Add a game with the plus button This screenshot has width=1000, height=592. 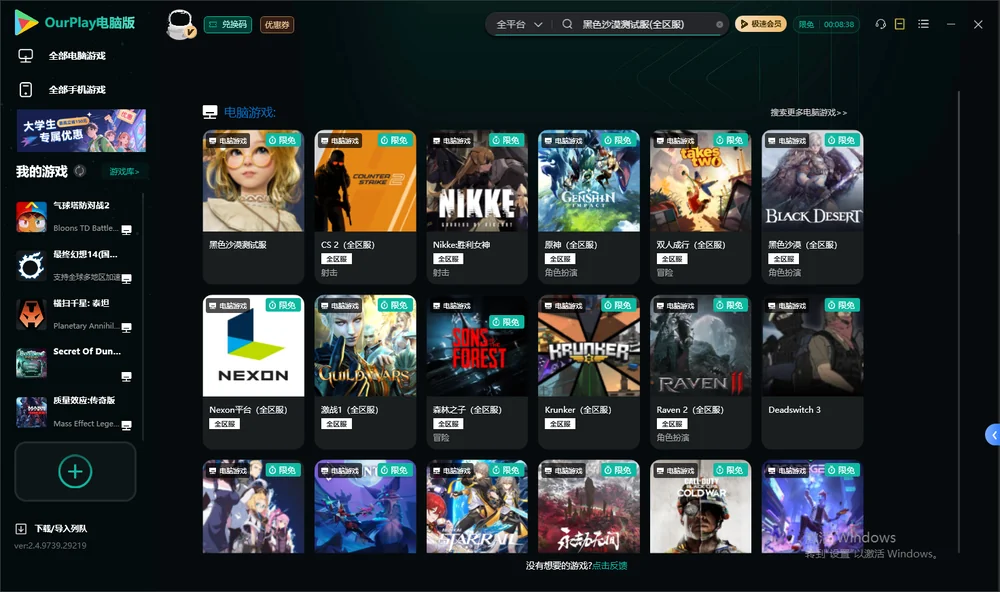point(75,471)
